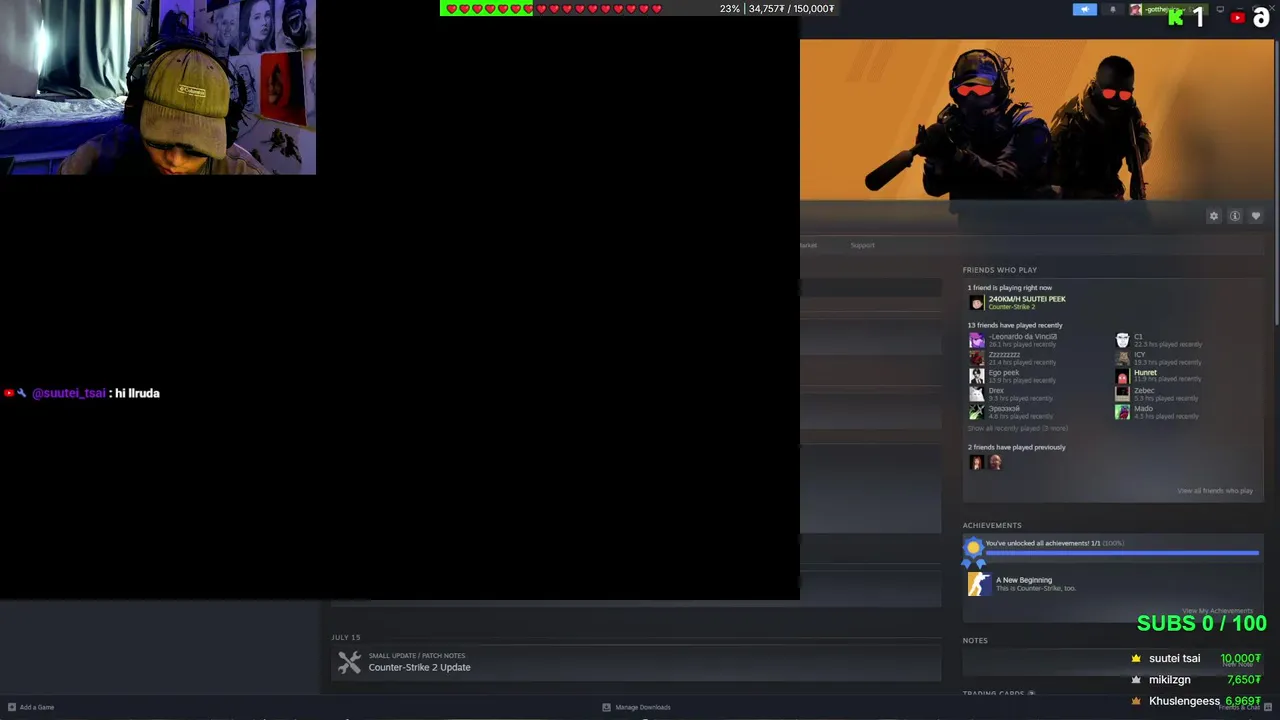
Task: Click 2 friends have played previously text
Action: click(1017, 447)
